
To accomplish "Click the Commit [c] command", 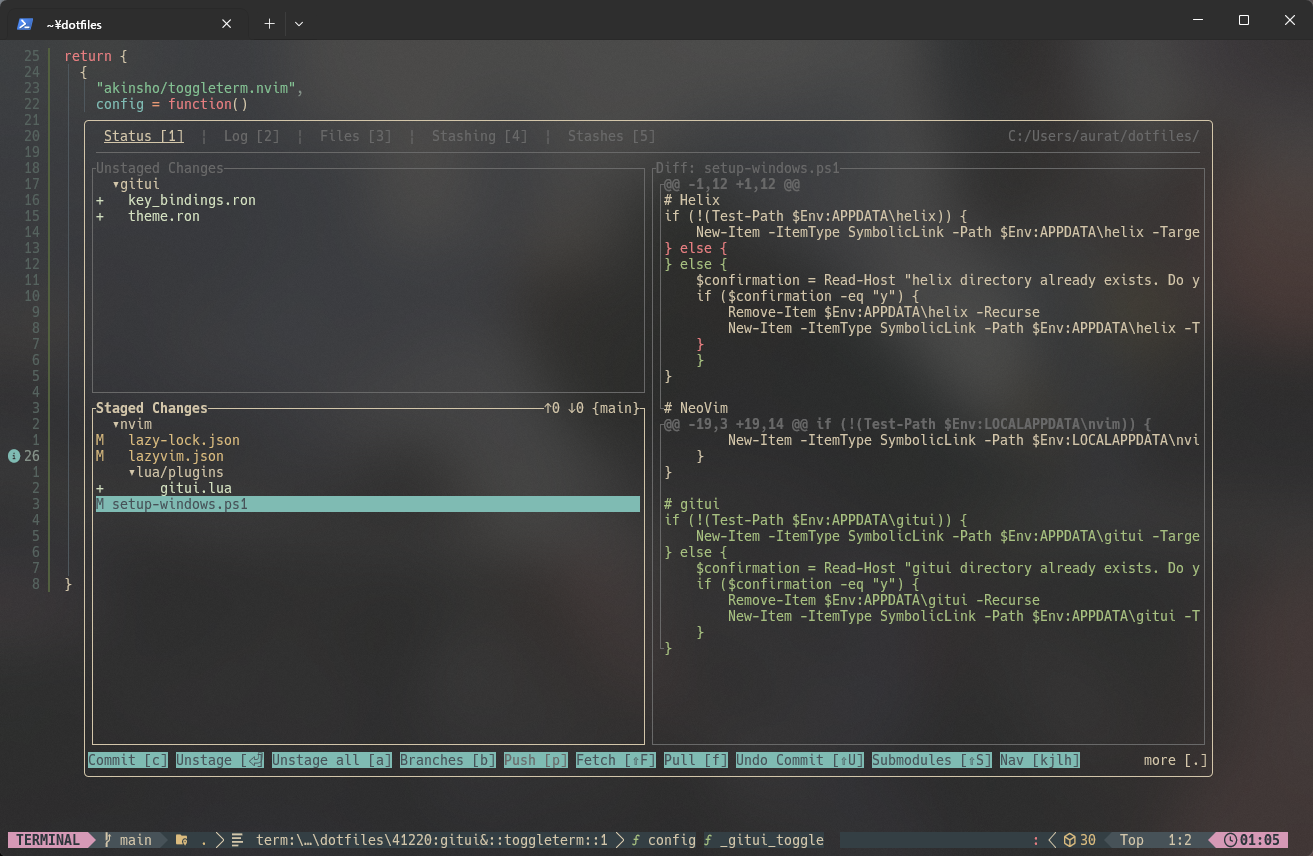I will [128, 760].
